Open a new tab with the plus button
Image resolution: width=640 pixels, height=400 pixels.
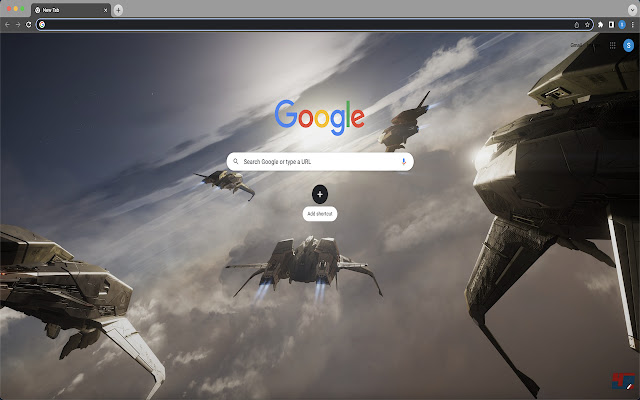click(118, 10)
